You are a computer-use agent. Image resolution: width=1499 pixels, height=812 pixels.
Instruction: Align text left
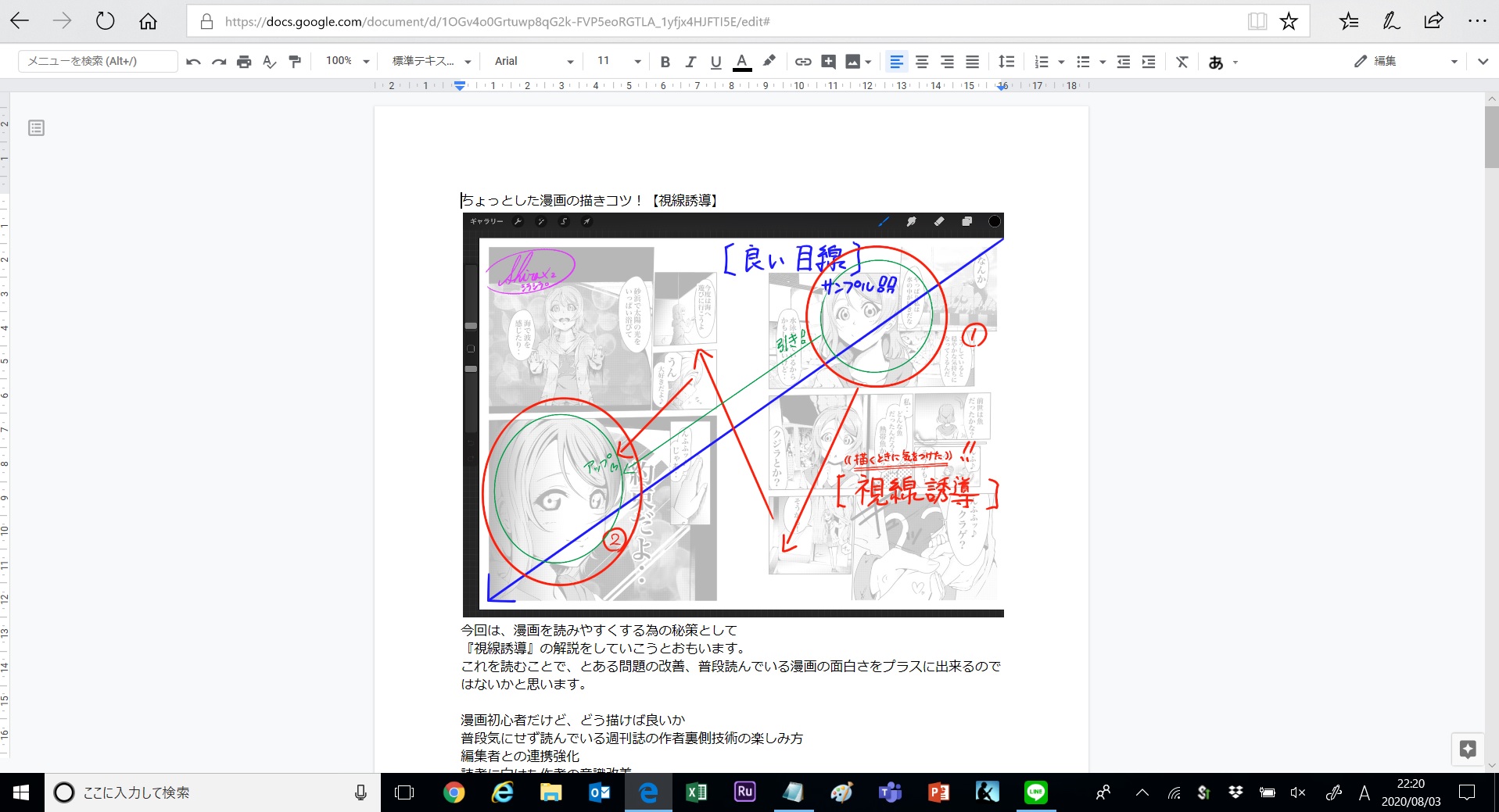(897, 62)
